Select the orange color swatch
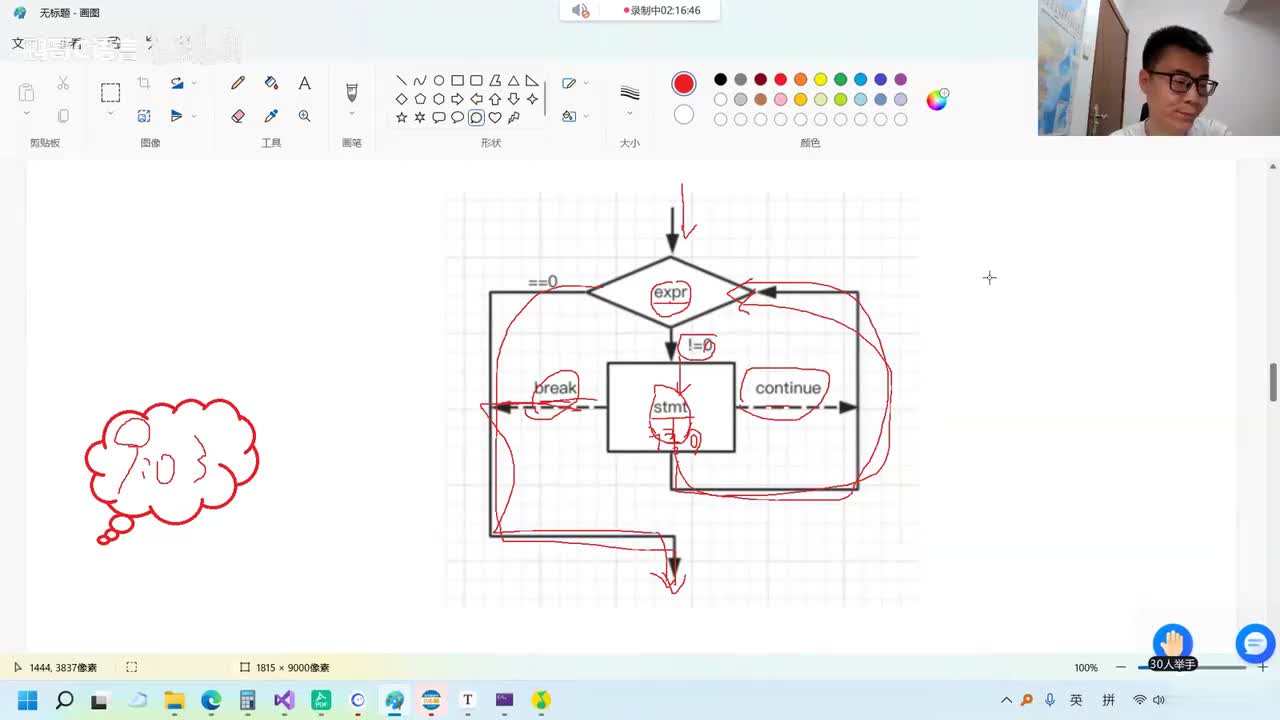This screenshot has width=1280, height=720. [x=800, y=80]
